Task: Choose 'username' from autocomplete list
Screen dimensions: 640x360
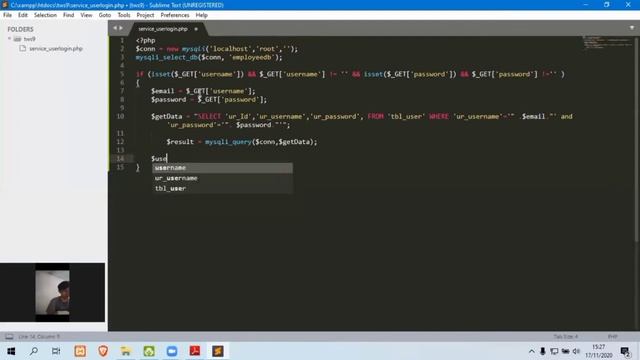Action: (222, 168)
